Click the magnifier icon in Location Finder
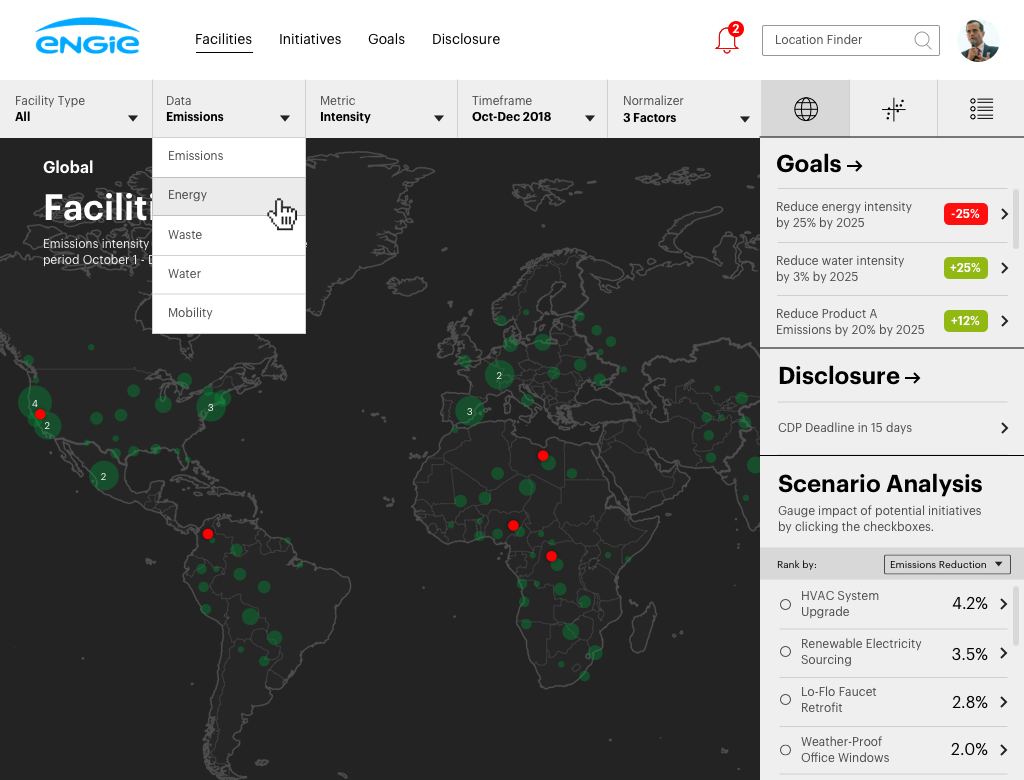1024x780 pixels. (922, 40)
